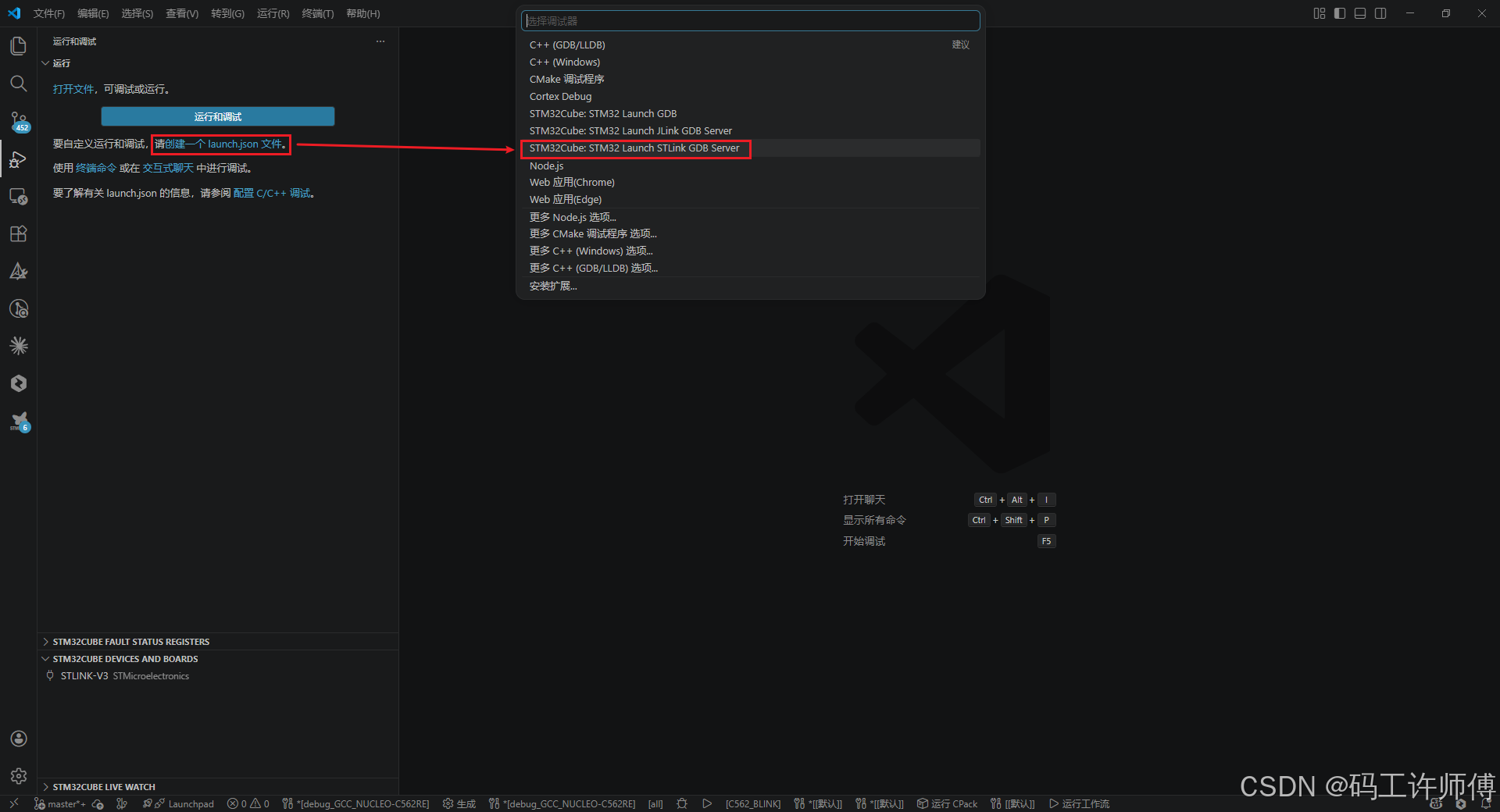Open 终端(T) menu

pos(318,13)
